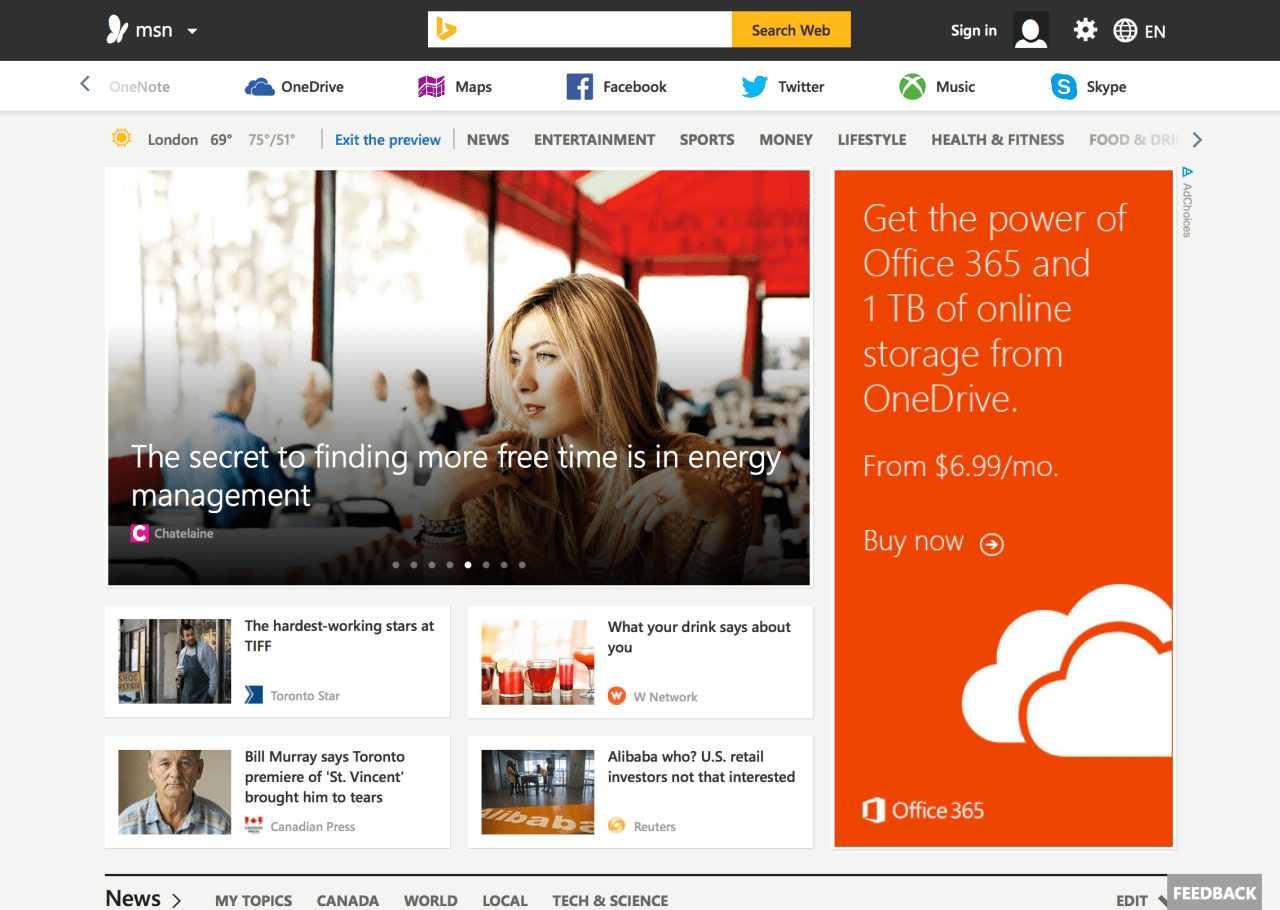Open settings via the gear icon
1280x910 pixels.
tap(1085, 30)
